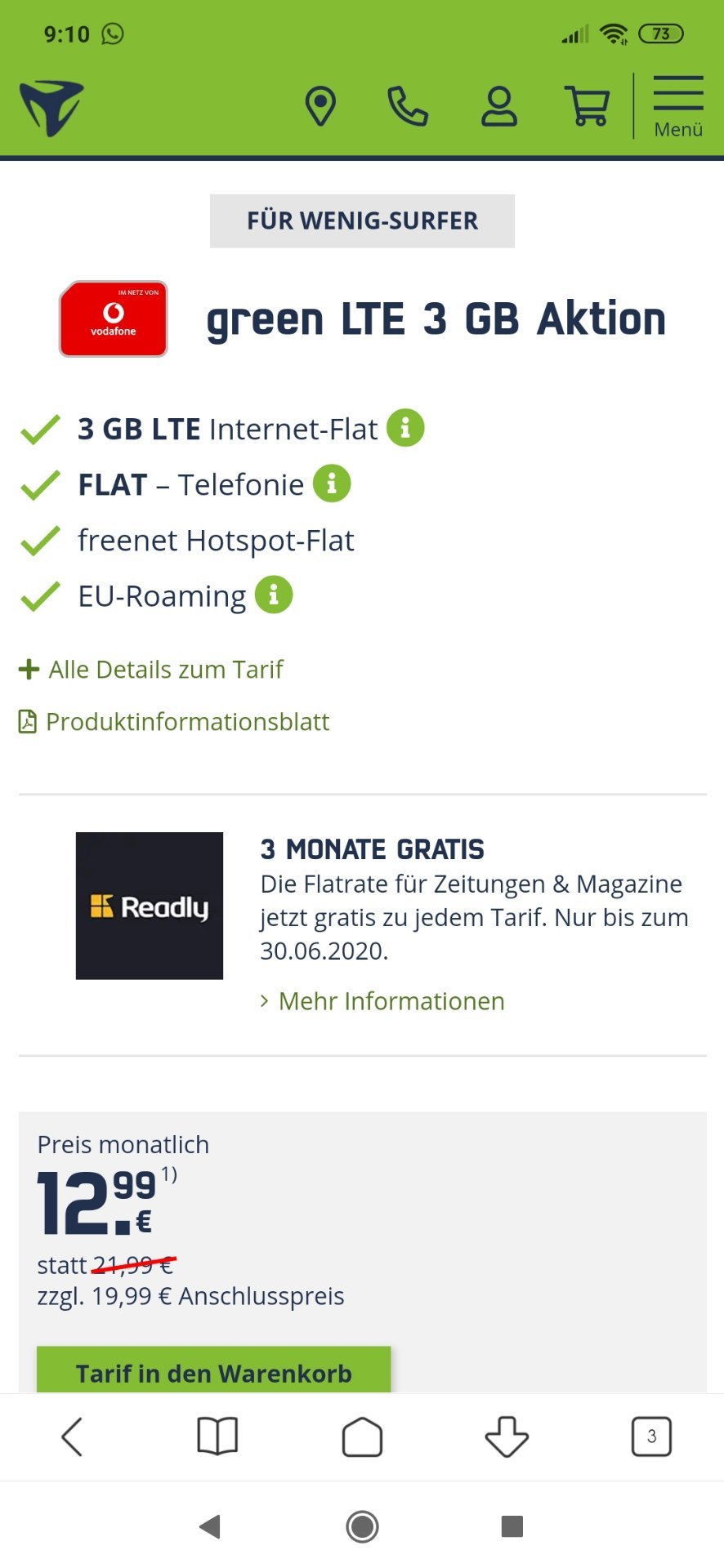Screen dimensions: 724x1568
Task: Go to the browser home page icon
Action: pos(362,1437)
